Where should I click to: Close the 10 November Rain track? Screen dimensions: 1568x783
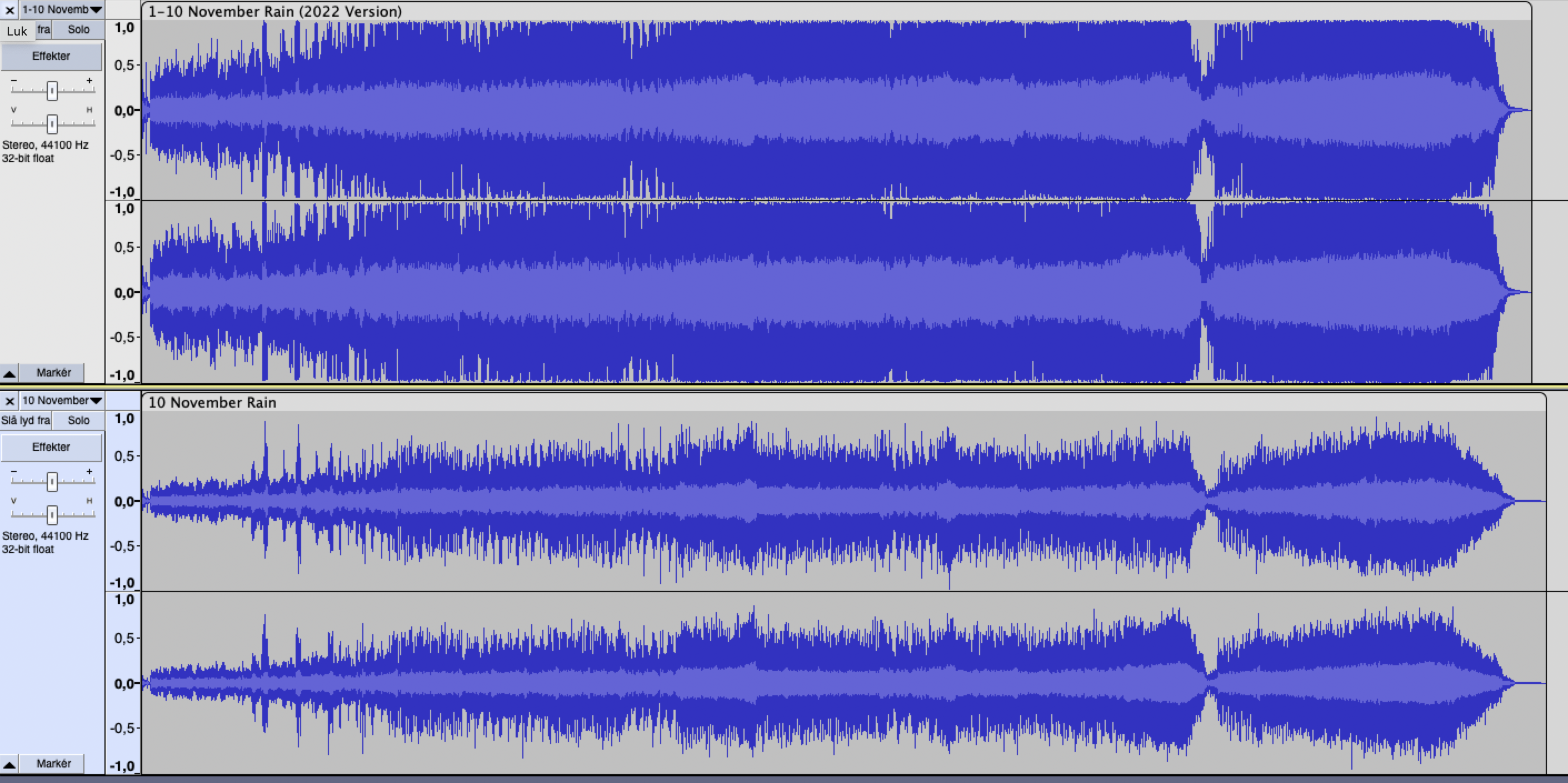pyautogui.click(x=10, y=401)
